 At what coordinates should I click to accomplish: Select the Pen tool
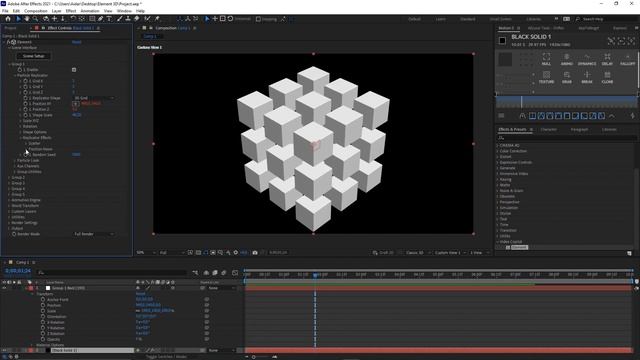point(100,19)
